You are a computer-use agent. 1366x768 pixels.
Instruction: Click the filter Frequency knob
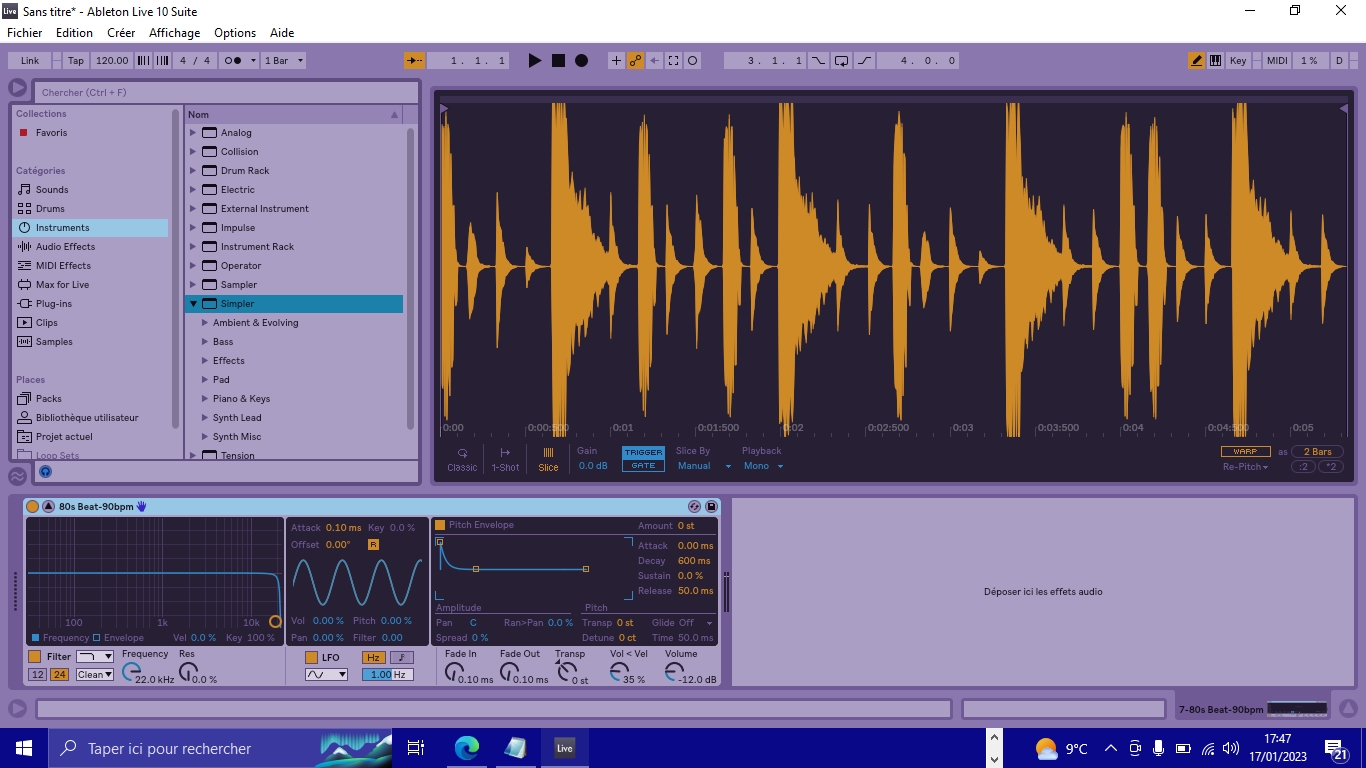point(133,672)
